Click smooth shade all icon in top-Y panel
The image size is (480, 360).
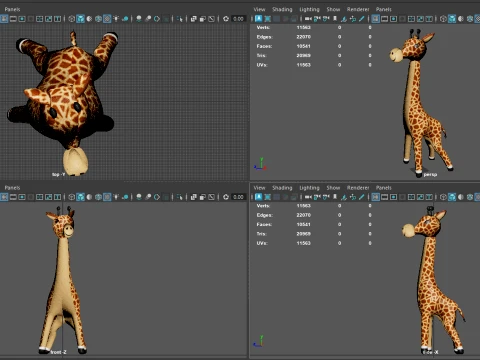point(80,19)
